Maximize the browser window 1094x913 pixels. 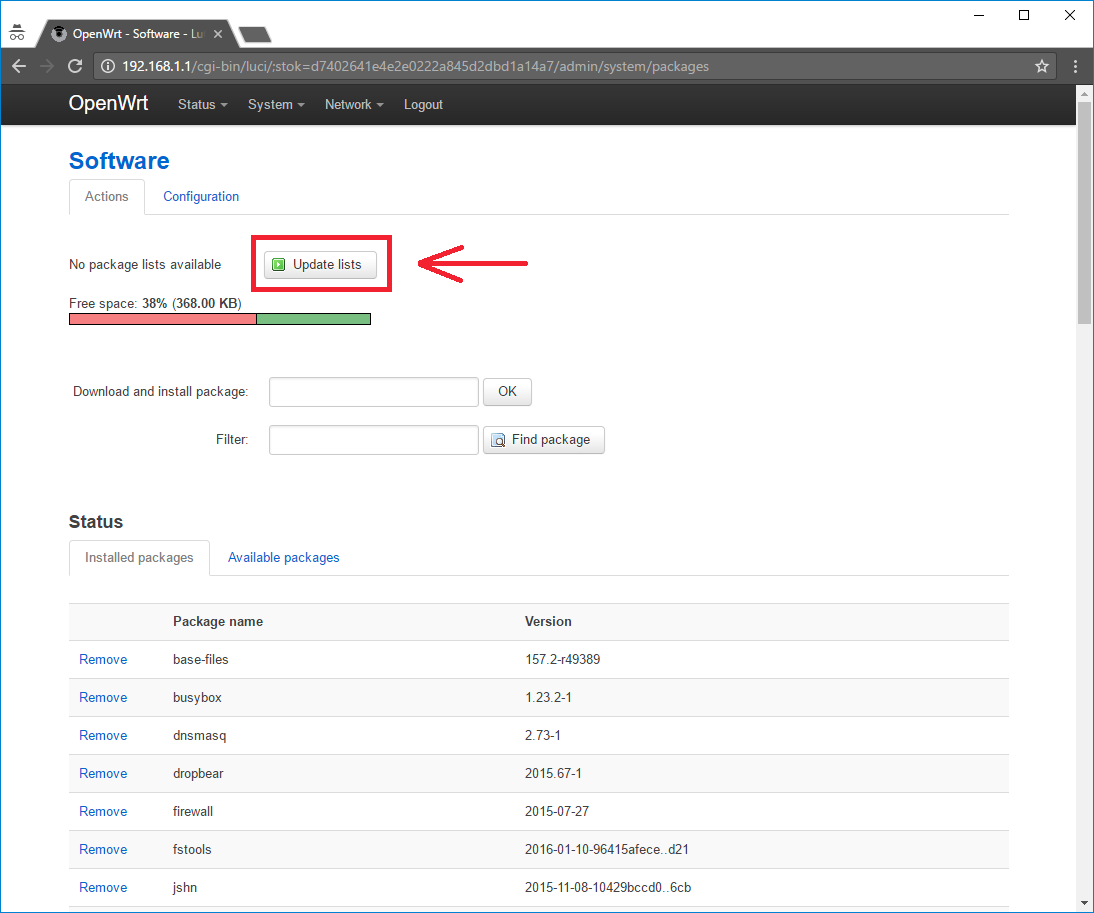point(1024,15)
